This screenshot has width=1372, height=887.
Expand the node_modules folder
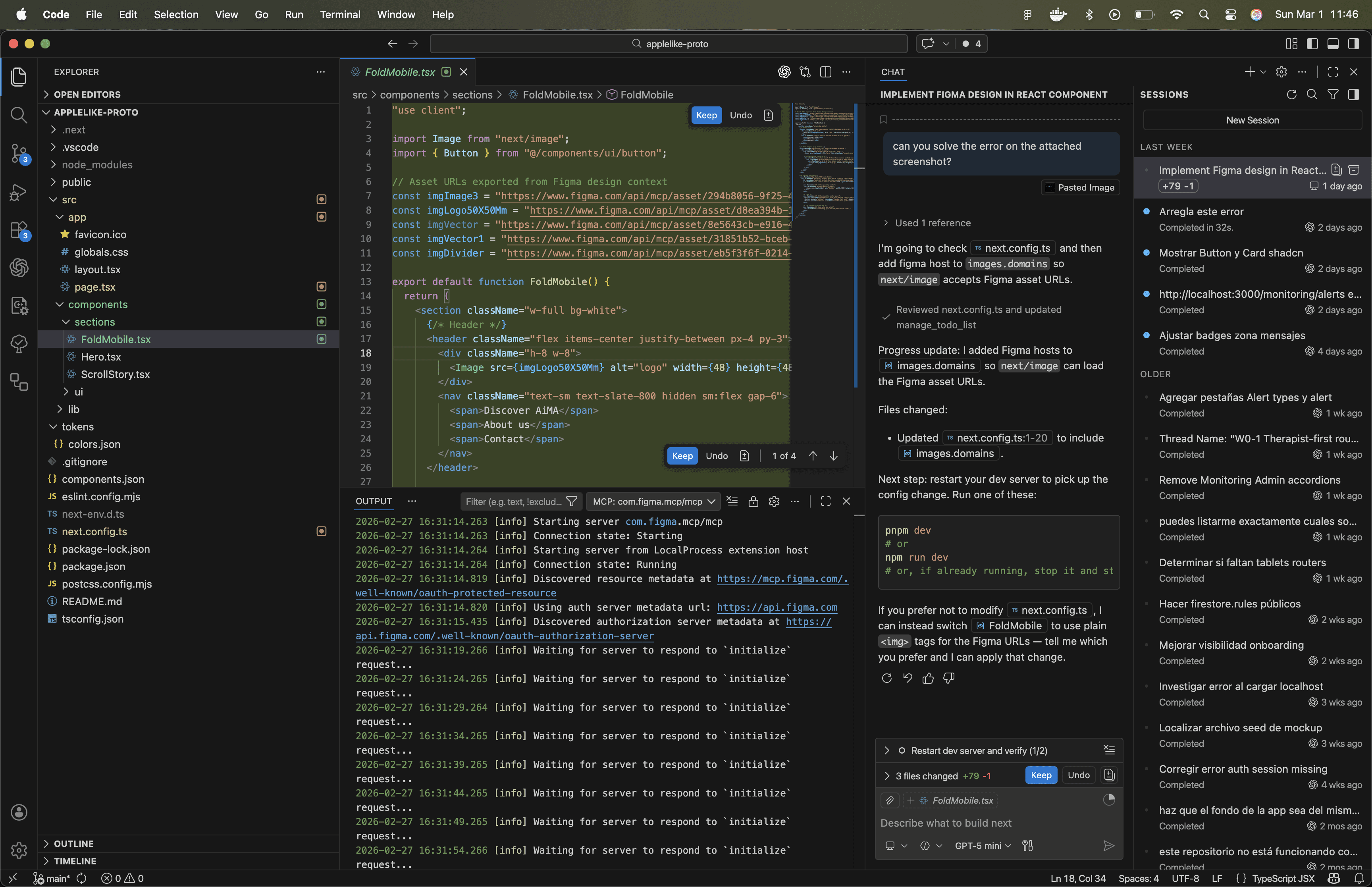(x=97, y=165)
